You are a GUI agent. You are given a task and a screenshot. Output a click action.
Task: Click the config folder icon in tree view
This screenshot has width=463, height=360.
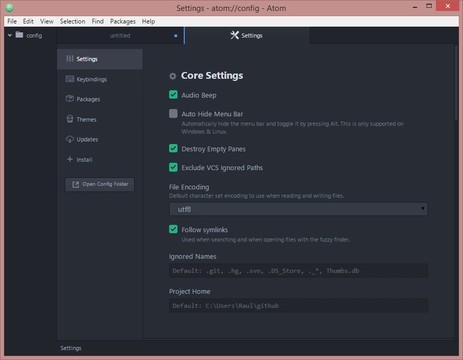19,35
